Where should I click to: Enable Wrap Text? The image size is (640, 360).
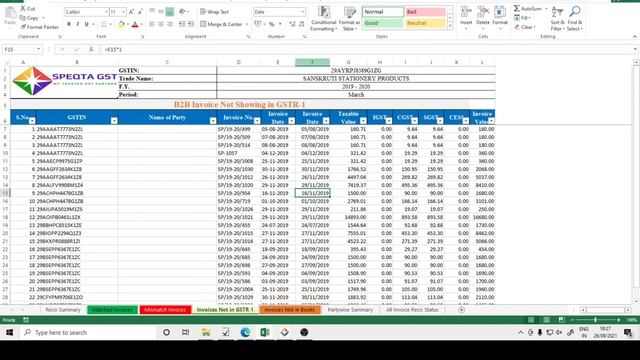[215, 12]
